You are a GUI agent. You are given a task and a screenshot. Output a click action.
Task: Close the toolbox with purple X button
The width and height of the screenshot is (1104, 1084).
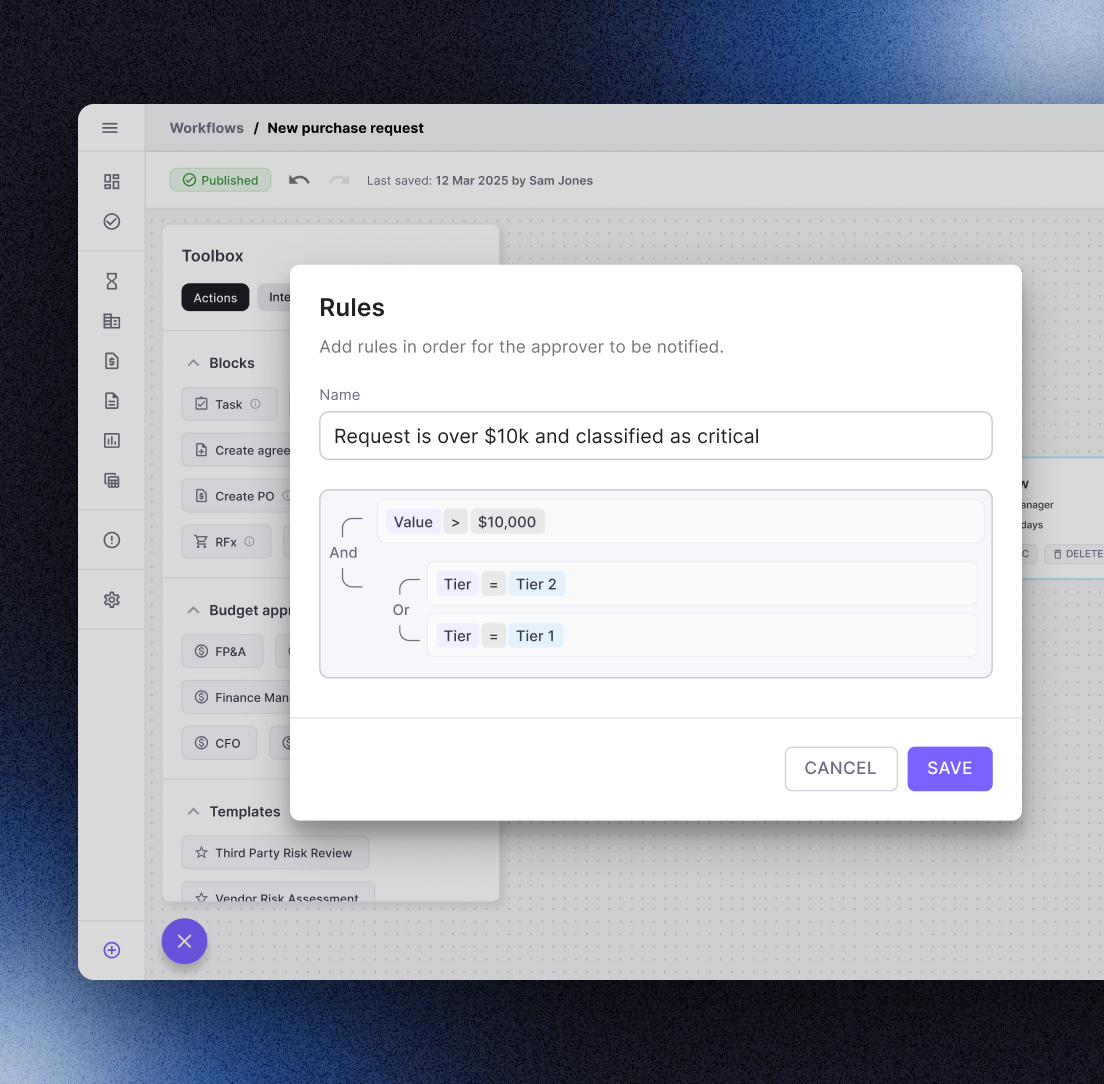click(x=184, y=941)
